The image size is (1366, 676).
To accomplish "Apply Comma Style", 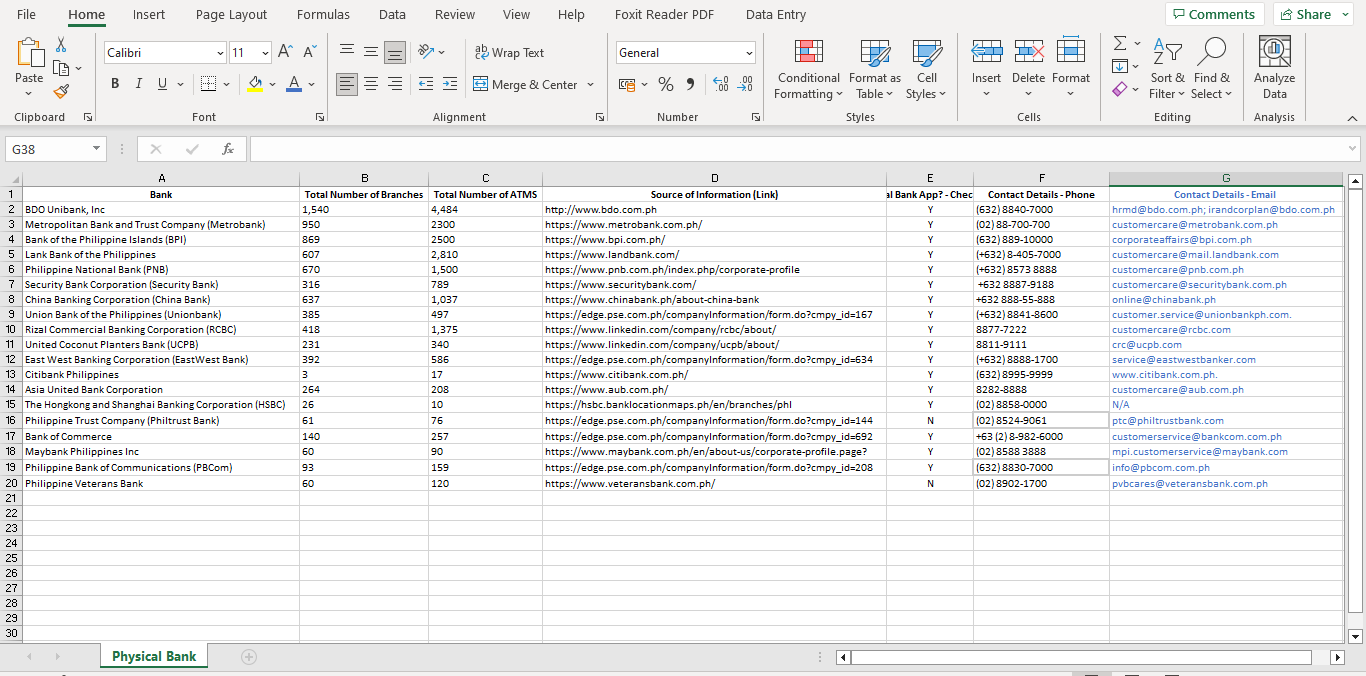I will pos(690,84).
